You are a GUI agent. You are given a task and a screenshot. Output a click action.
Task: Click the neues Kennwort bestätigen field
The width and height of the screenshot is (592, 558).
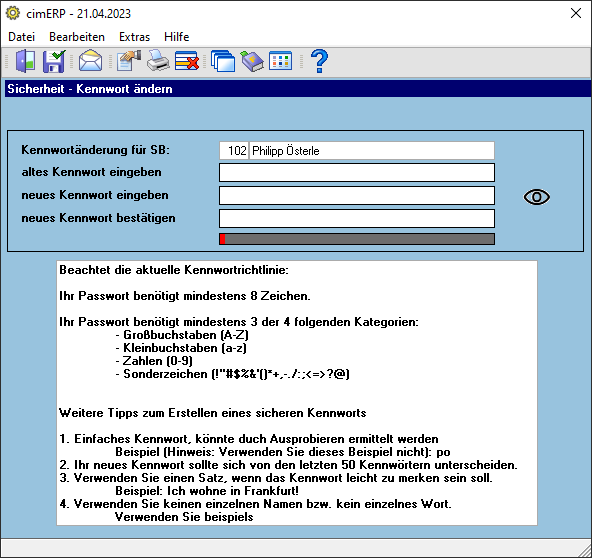[357, 219]
